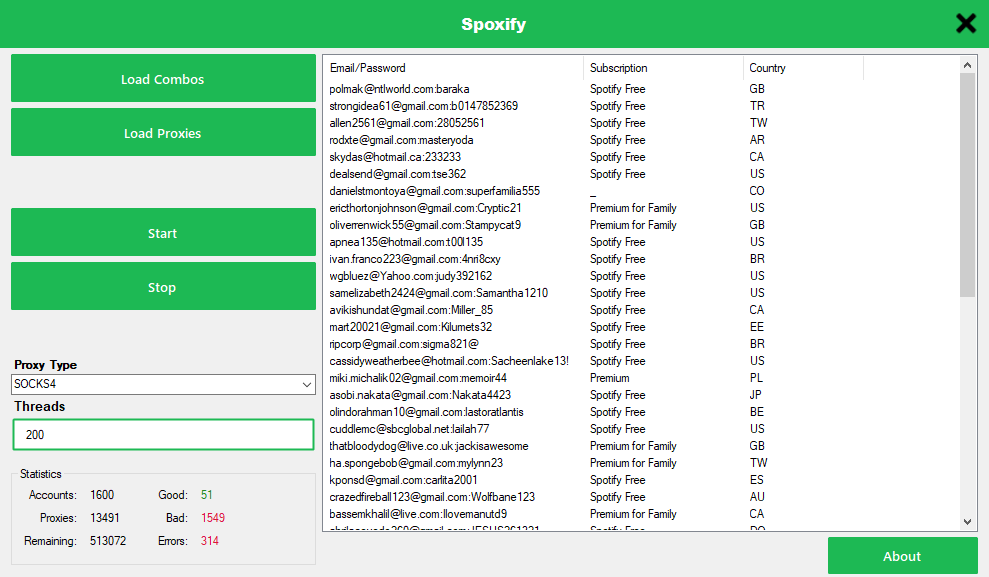
Task: Click the Country cell reading AR
Action: pos(757,140)
